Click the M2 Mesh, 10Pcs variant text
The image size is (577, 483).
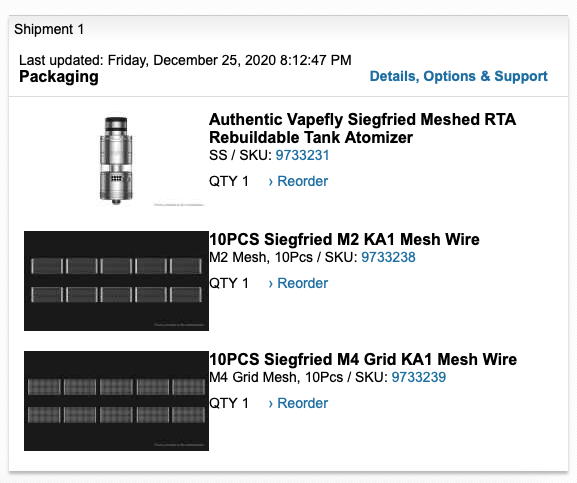(261, 257)
